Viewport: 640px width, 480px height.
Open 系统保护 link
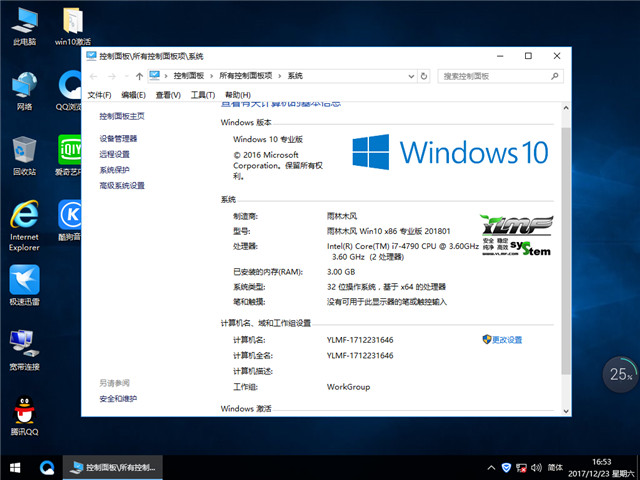click(114, 170)
